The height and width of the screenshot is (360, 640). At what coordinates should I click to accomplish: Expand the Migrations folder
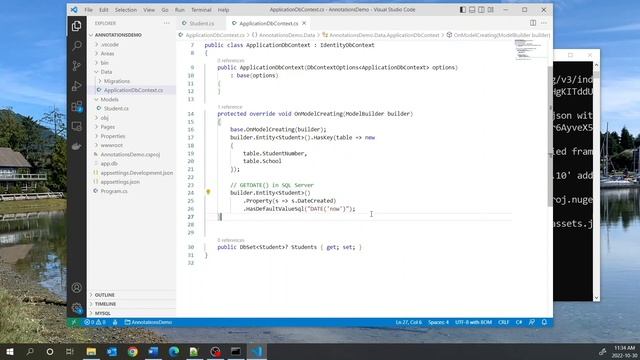[x=117, y=81]
